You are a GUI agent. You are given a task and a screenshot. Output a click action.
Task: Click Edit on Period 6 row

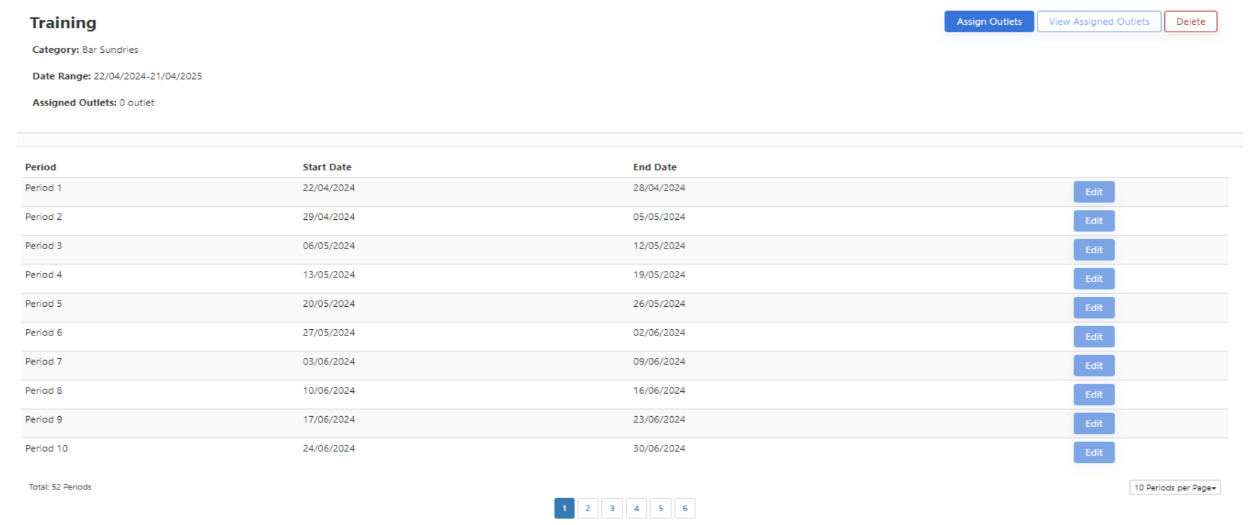pos(1093,337)
